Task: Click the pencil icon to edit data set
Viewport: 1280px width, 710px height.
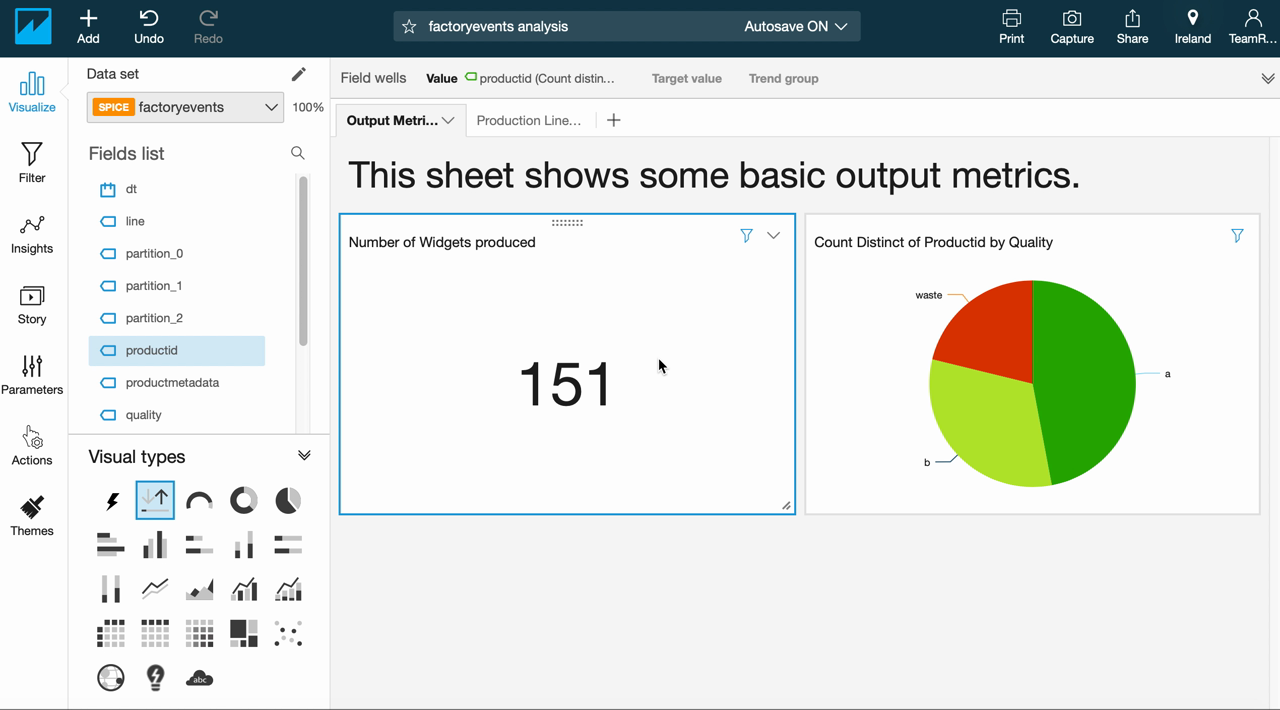Action: (x=298, y=74)
